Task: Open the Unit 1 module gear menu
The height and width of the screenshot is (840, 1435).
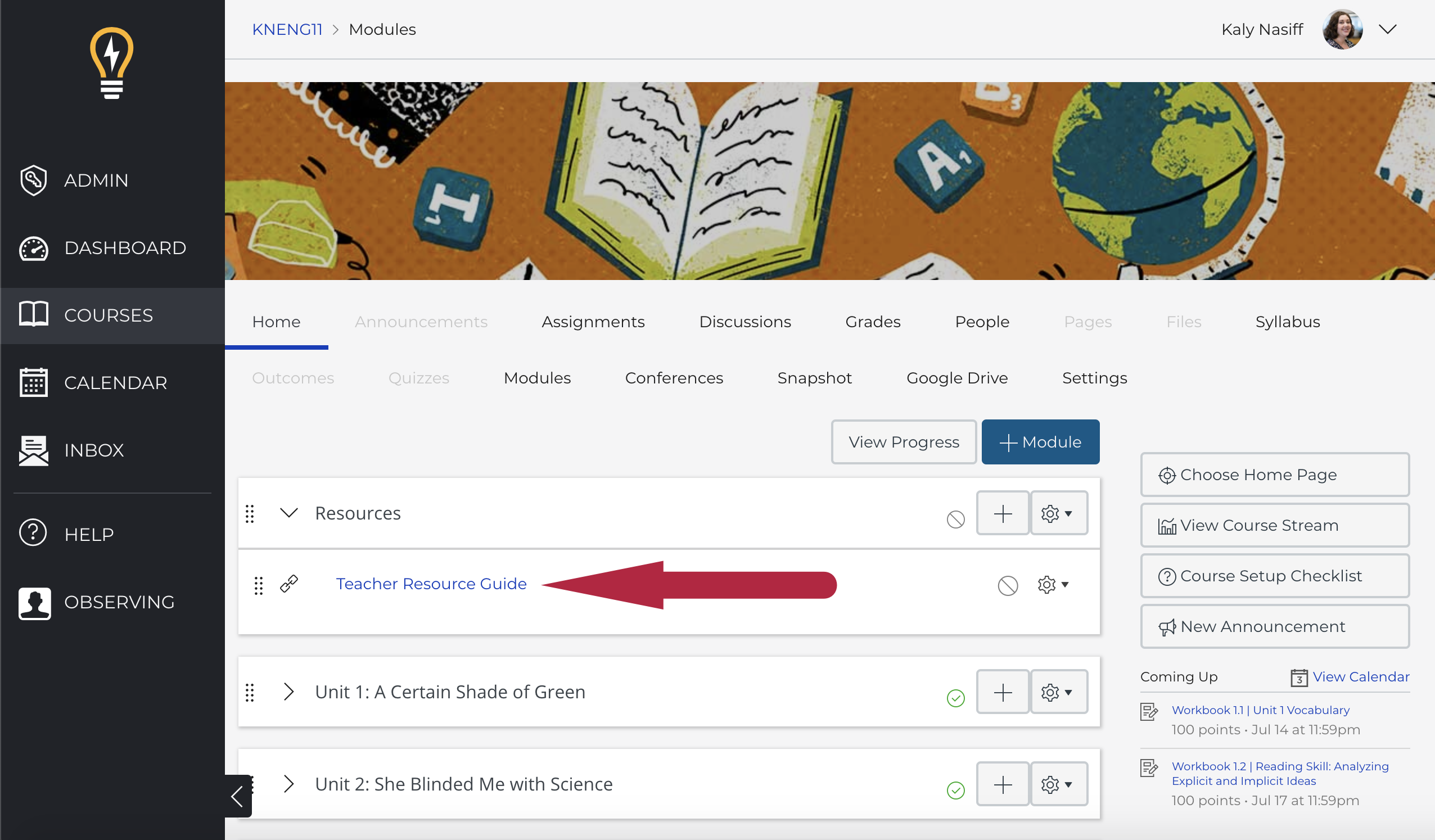Action: [x=1059, y=692]
